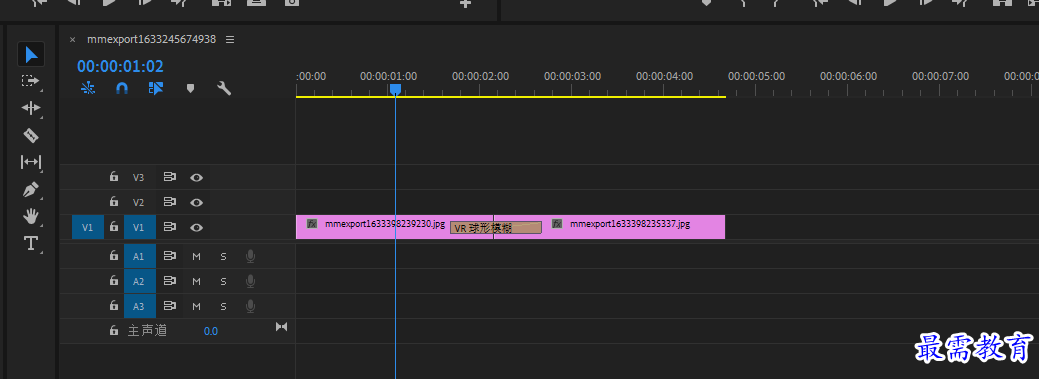Select the Slip tool
Image resolution: width=1039 pixels, height=379 pixels.
click(30, 162)
